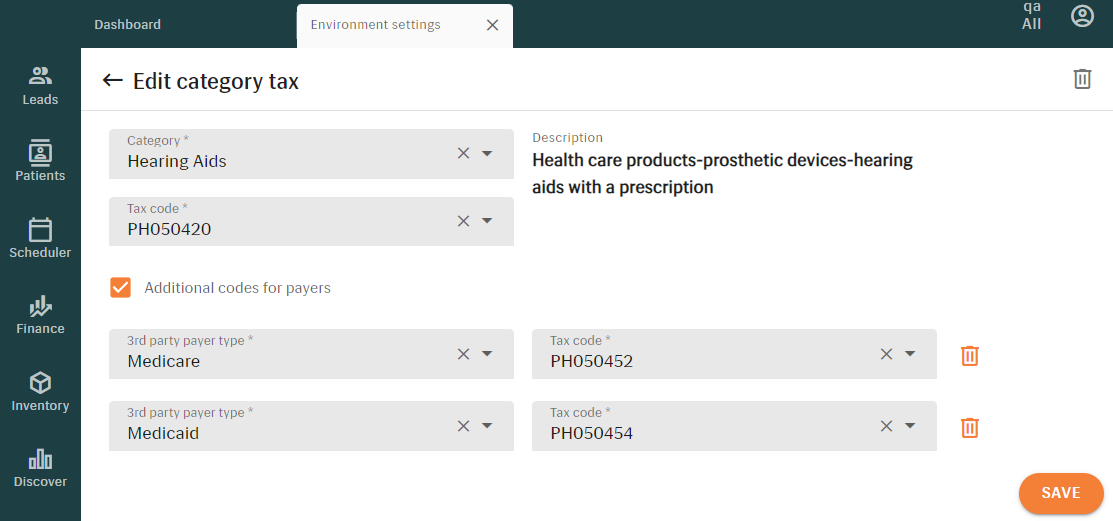The width and height of the screenshot is (1113, 521).
Task: Clear the Medicaid payer type value
Action: coord(464,425)
